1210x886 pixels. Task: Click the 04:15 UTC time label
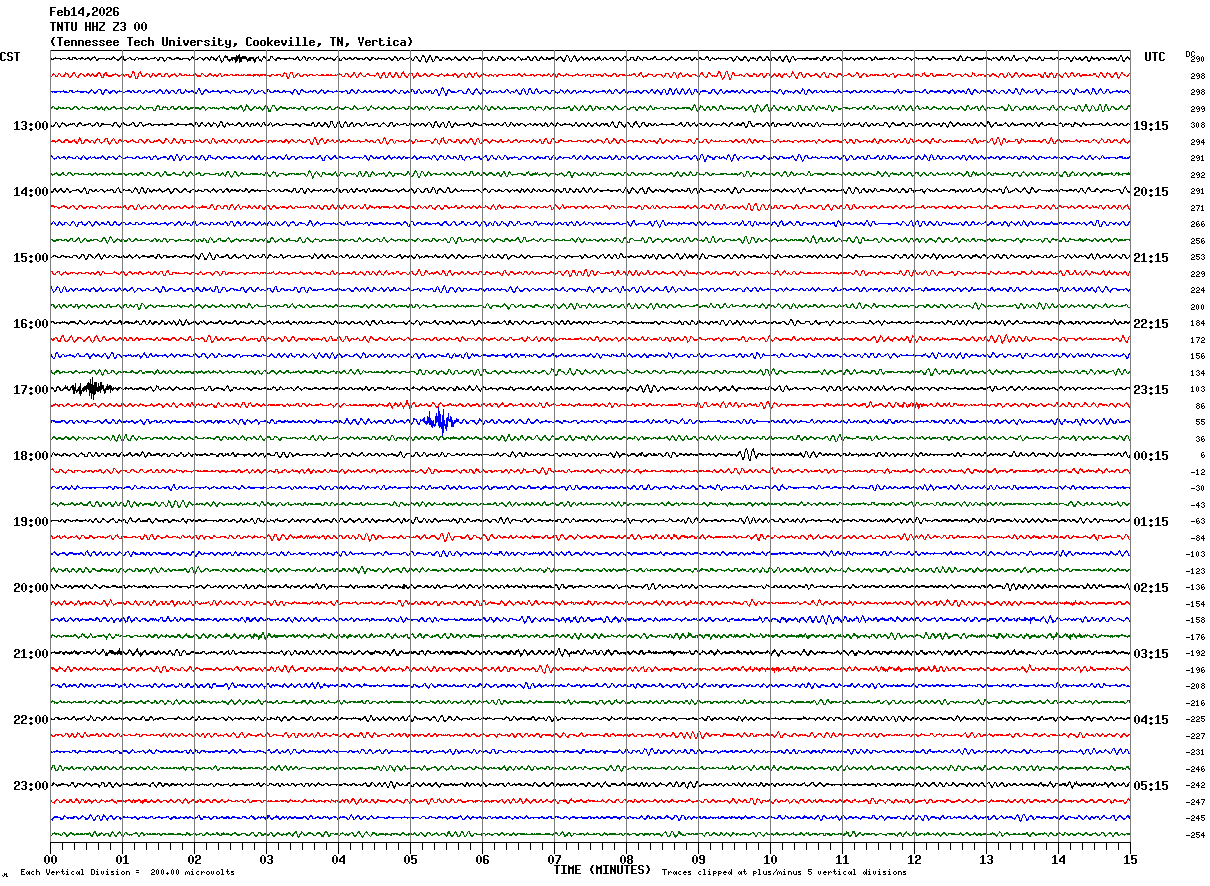[1151, 720]
